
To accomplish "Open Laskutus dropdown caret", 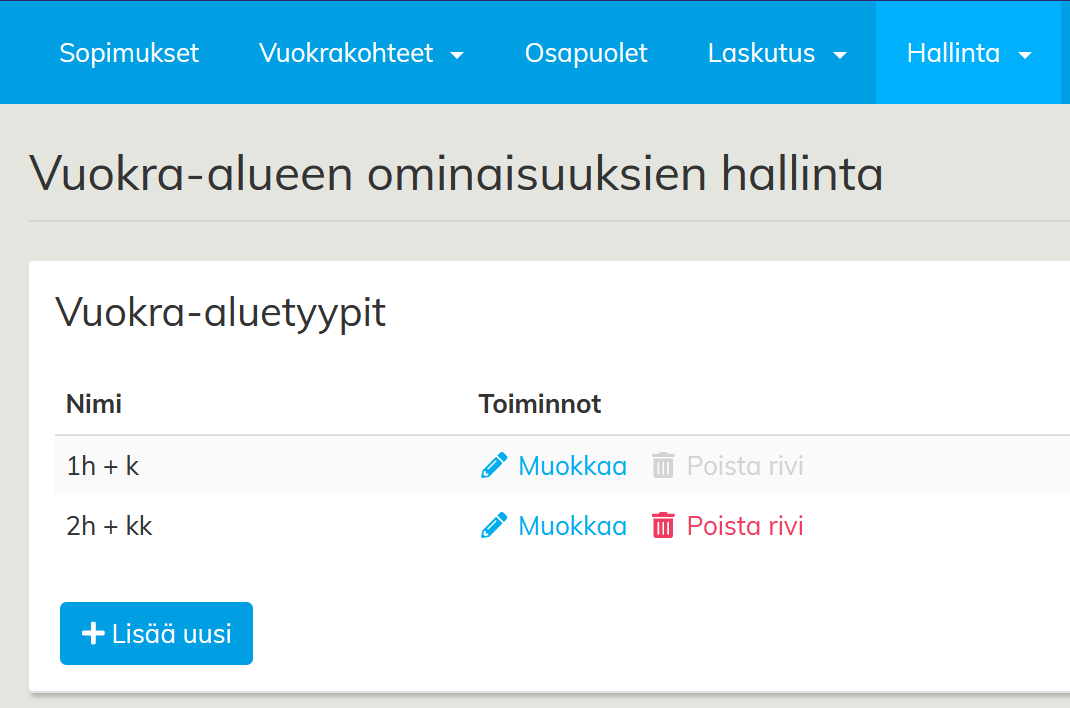I will tap(840, 55).
